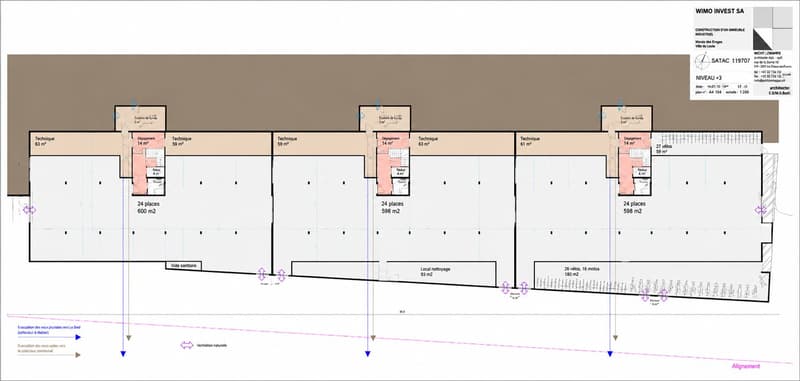Image resolution: width=800 pixels, height=381 pixels.
Task: Click the brown wastewater evacuation legend text
Action: [x=42, y=348]
